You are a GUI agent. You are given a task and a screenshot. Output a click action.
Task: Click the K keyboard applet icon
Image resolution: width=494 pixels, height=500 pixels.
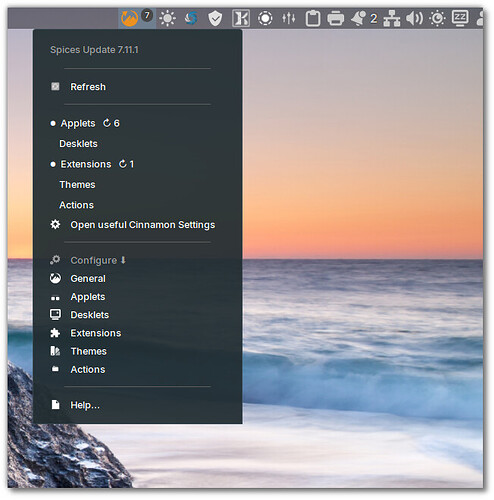[x=241, y=18]
